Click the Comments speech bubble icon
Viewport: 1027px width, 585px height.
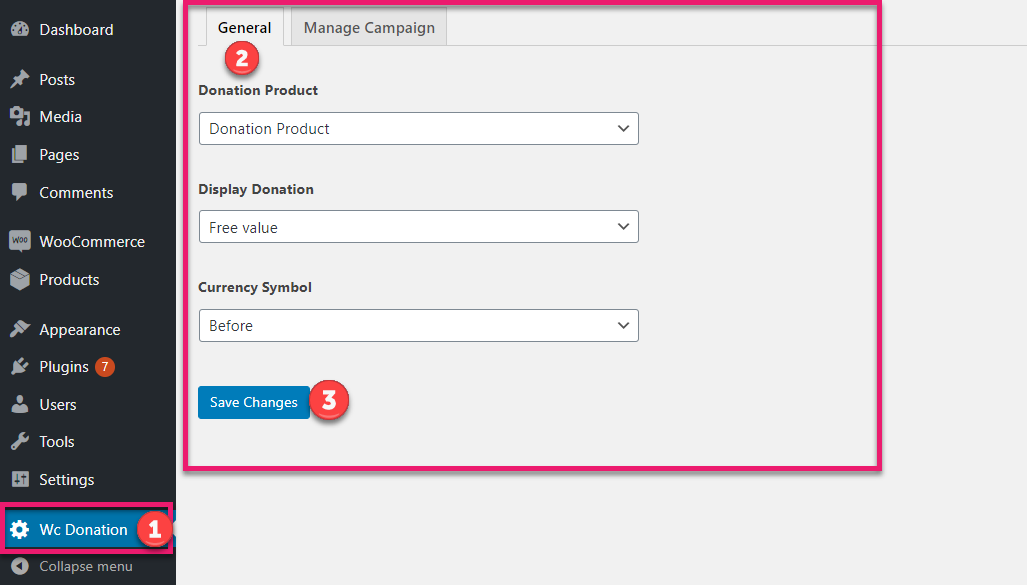[x=20, y=192]
